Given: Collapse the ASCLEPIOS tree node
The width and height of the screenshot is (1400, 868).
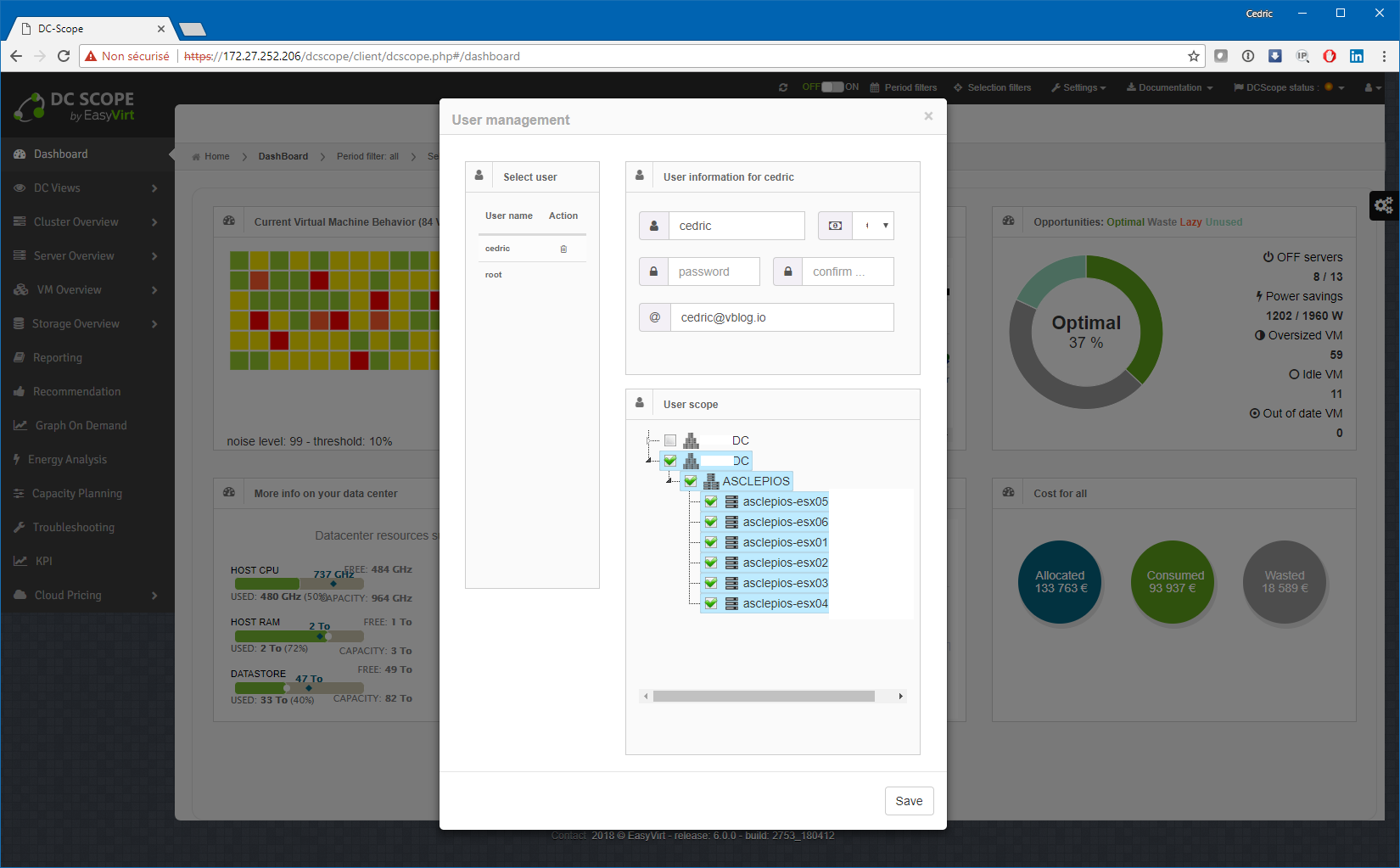Looking at the screenshot, I should click(x=669, y=481).
